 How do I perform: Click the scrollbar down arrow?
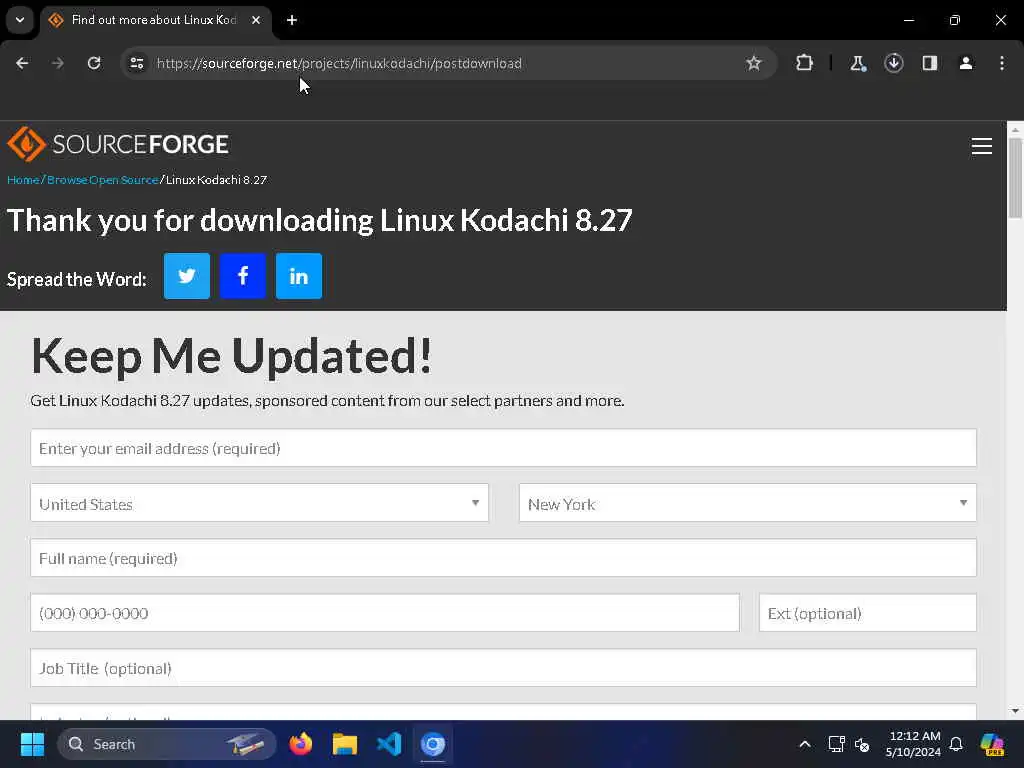[1015, 711]
